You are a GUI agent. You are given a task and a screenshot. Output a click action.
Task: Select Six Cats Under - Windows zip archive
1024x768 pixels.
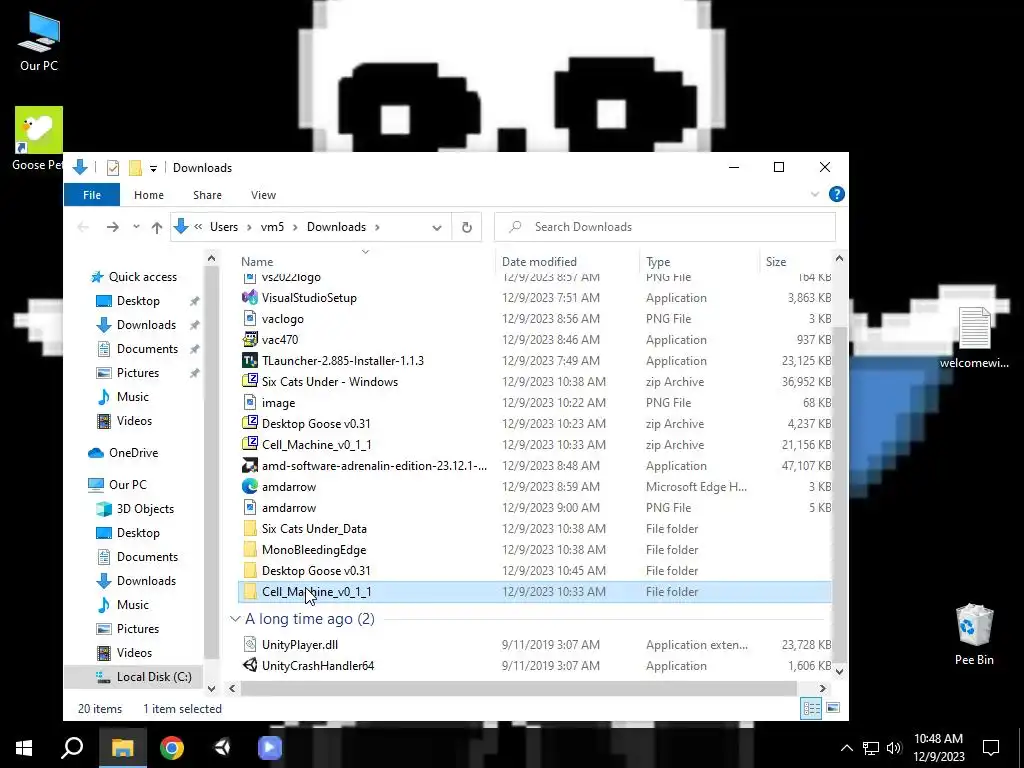click(x=536, y=381)
